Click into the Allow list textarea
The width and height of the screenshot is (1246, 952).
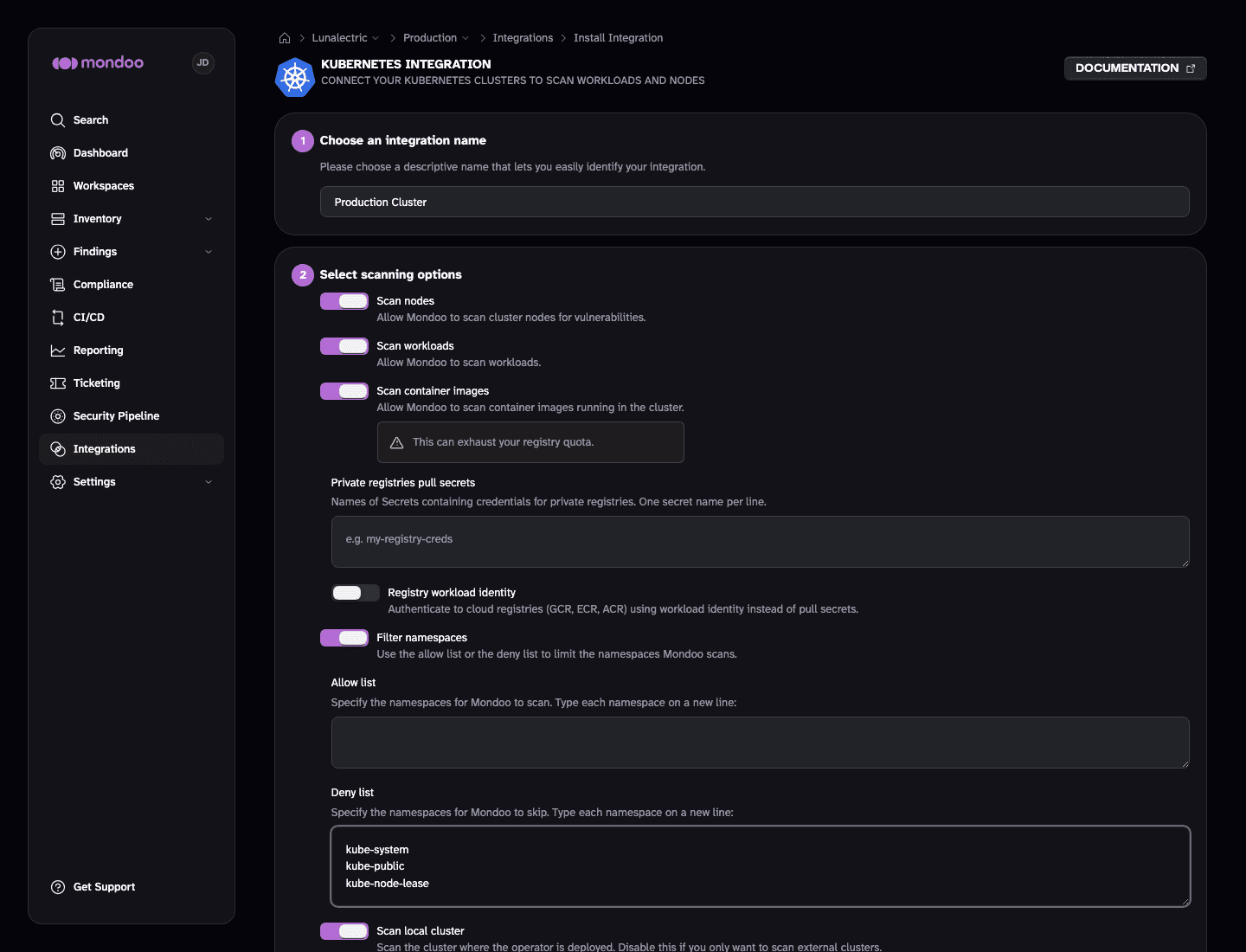760,743
